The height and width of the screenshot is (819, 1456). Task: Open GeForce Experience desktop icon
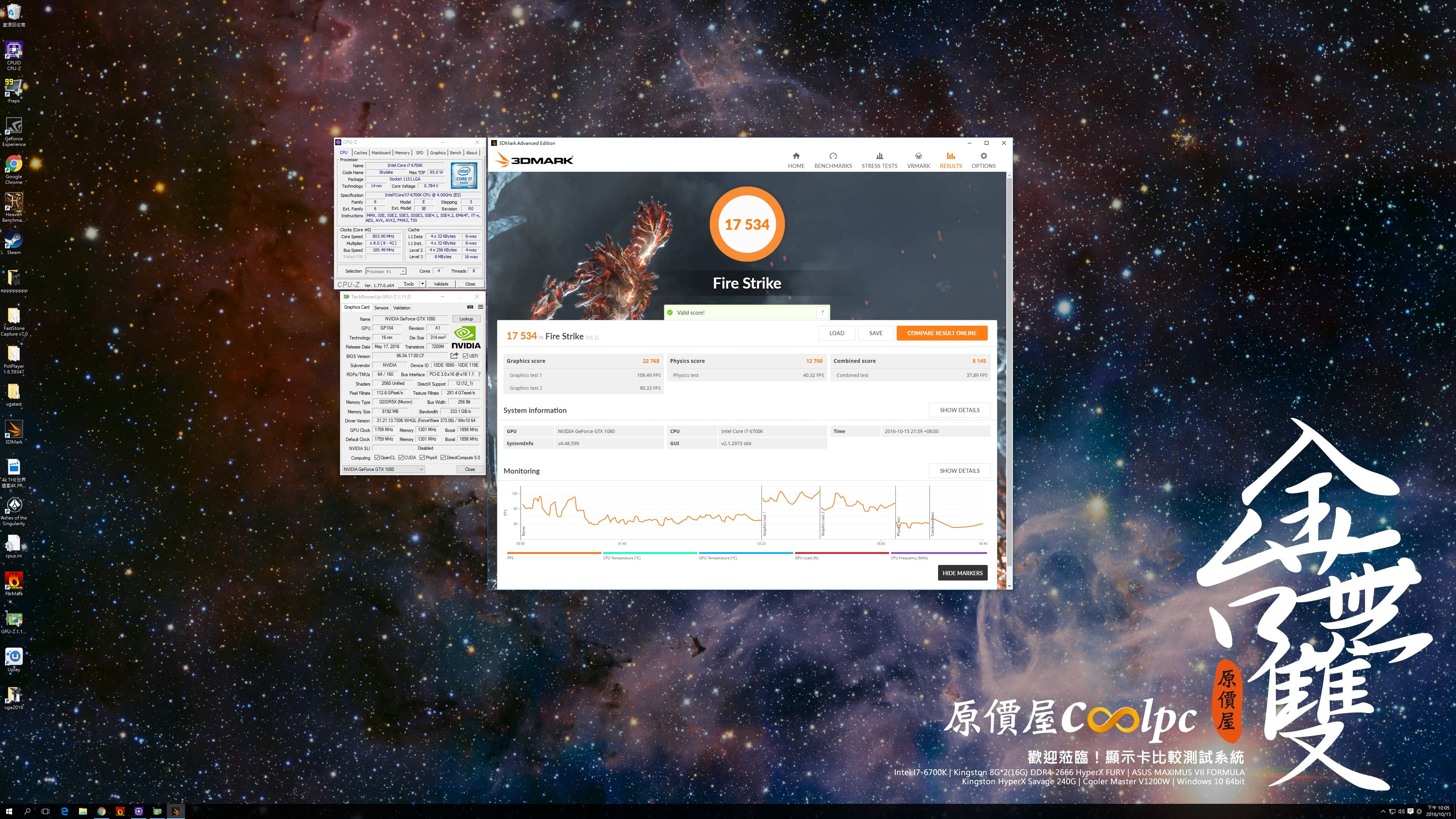point(14,132)
